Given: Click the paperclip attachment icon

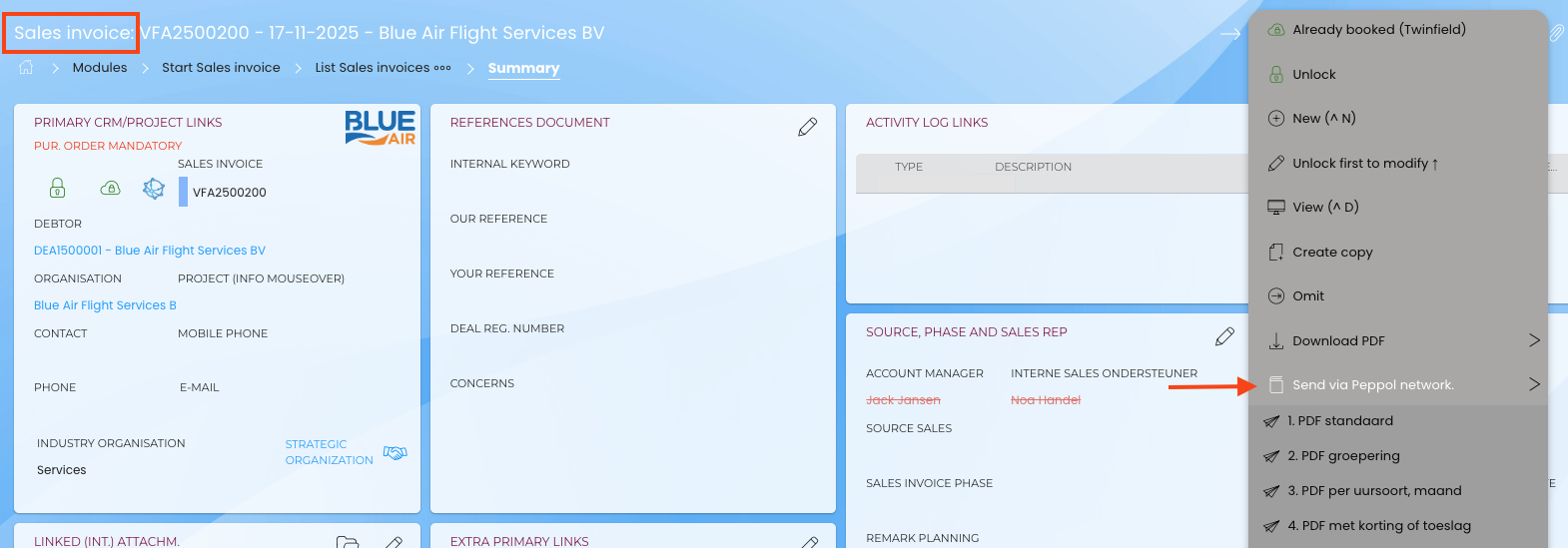Looking at the screenshot, I should pyautogui.click(x=1556, y=33).
